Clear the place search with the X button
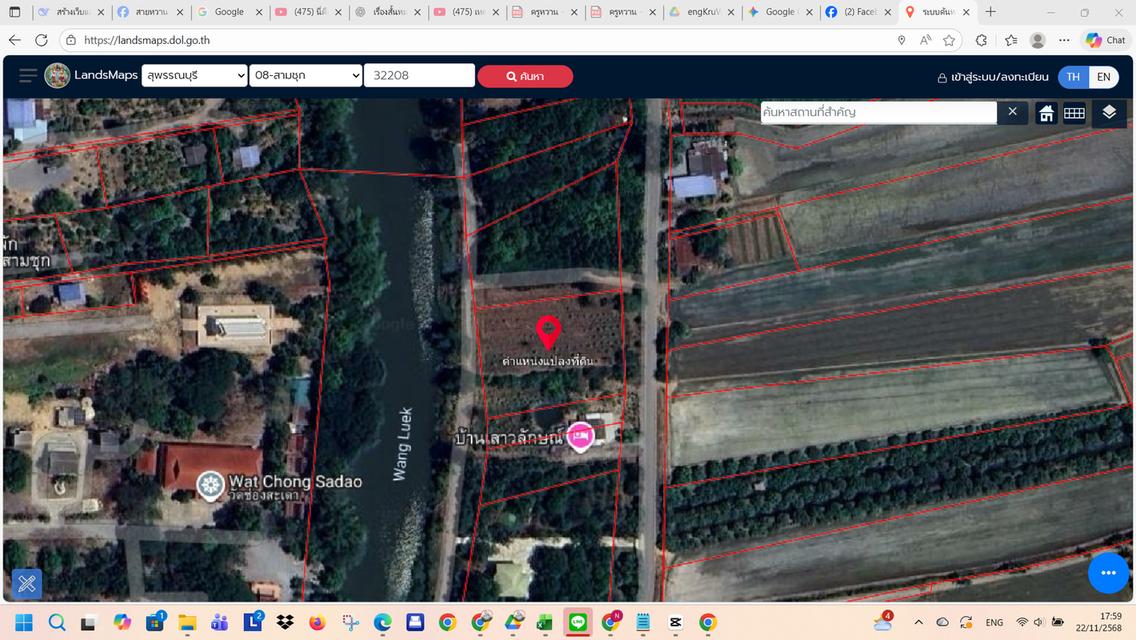 (x=1012, y=112)
